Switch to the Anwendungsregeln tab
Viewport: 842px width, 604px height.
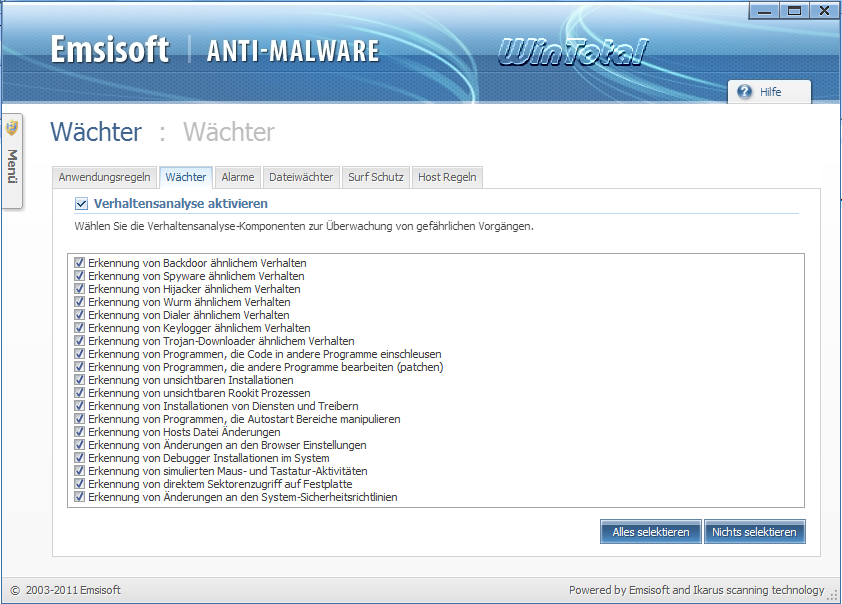click(x=105, y=177)
